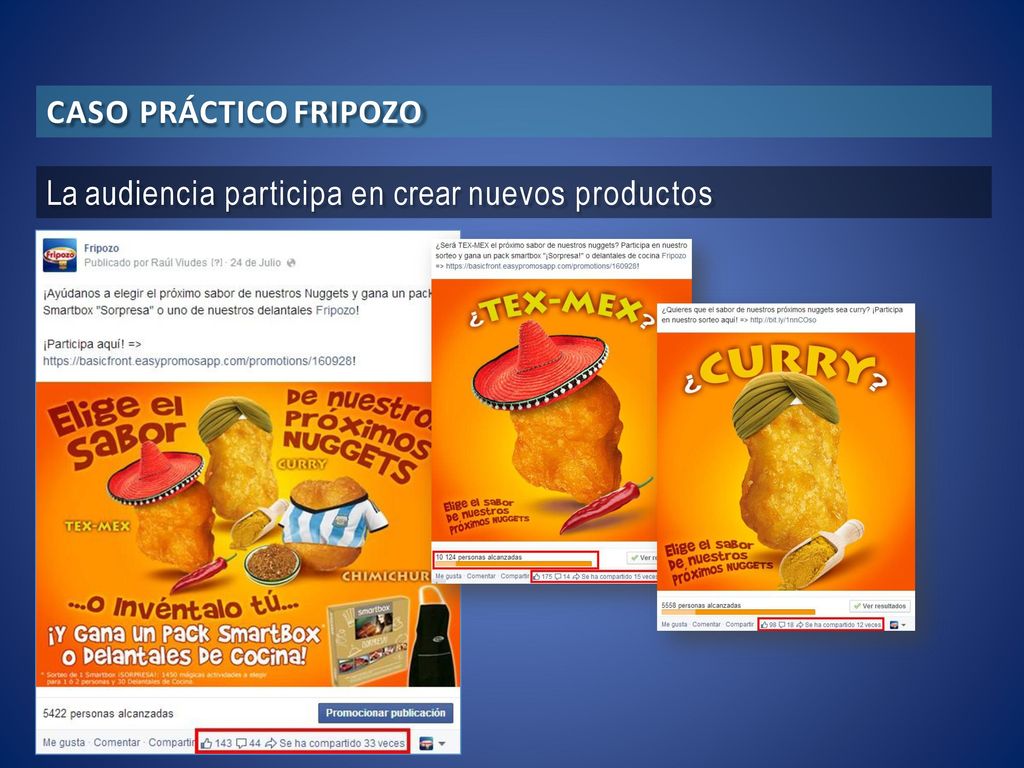
Task: Click the share arrow icon beside '12 veces'
Action: click(799, 625)
